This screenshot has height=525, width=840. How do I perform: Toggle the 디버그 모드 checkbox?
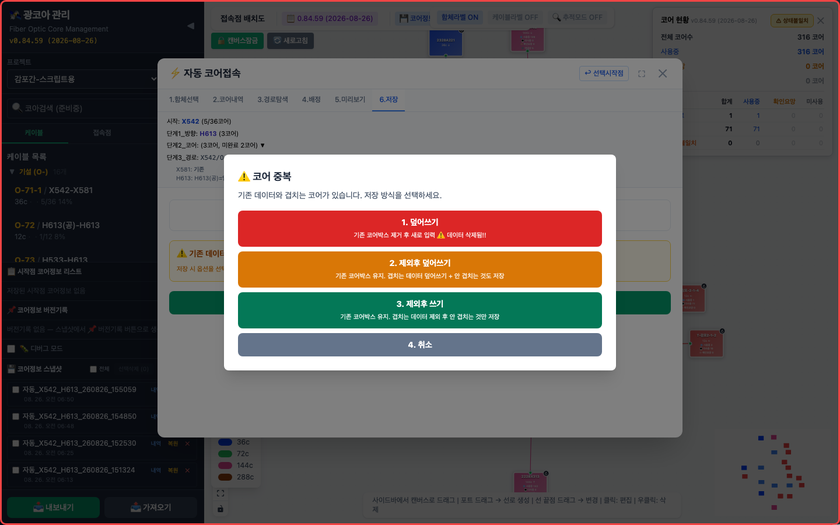[x=11, y=348]
